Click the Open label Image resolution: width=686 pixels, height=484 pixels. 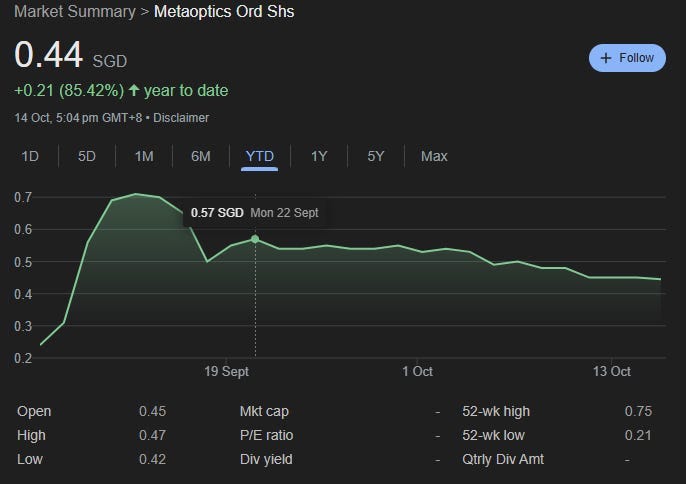click(x=34, y=411)
